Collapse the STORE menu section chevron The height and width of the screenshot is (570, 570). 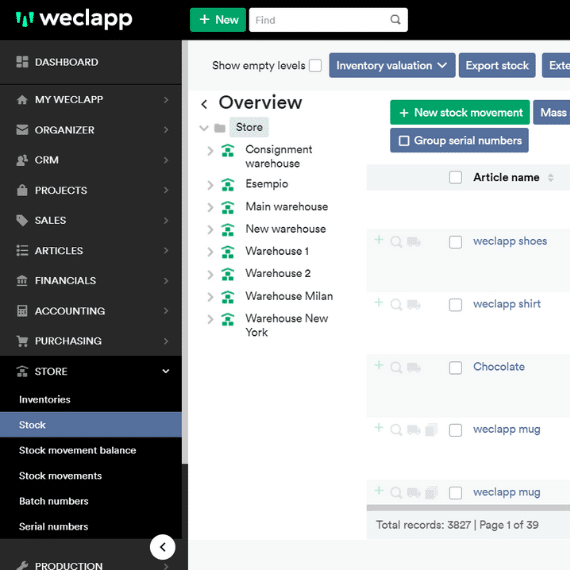tap(166, 371)
